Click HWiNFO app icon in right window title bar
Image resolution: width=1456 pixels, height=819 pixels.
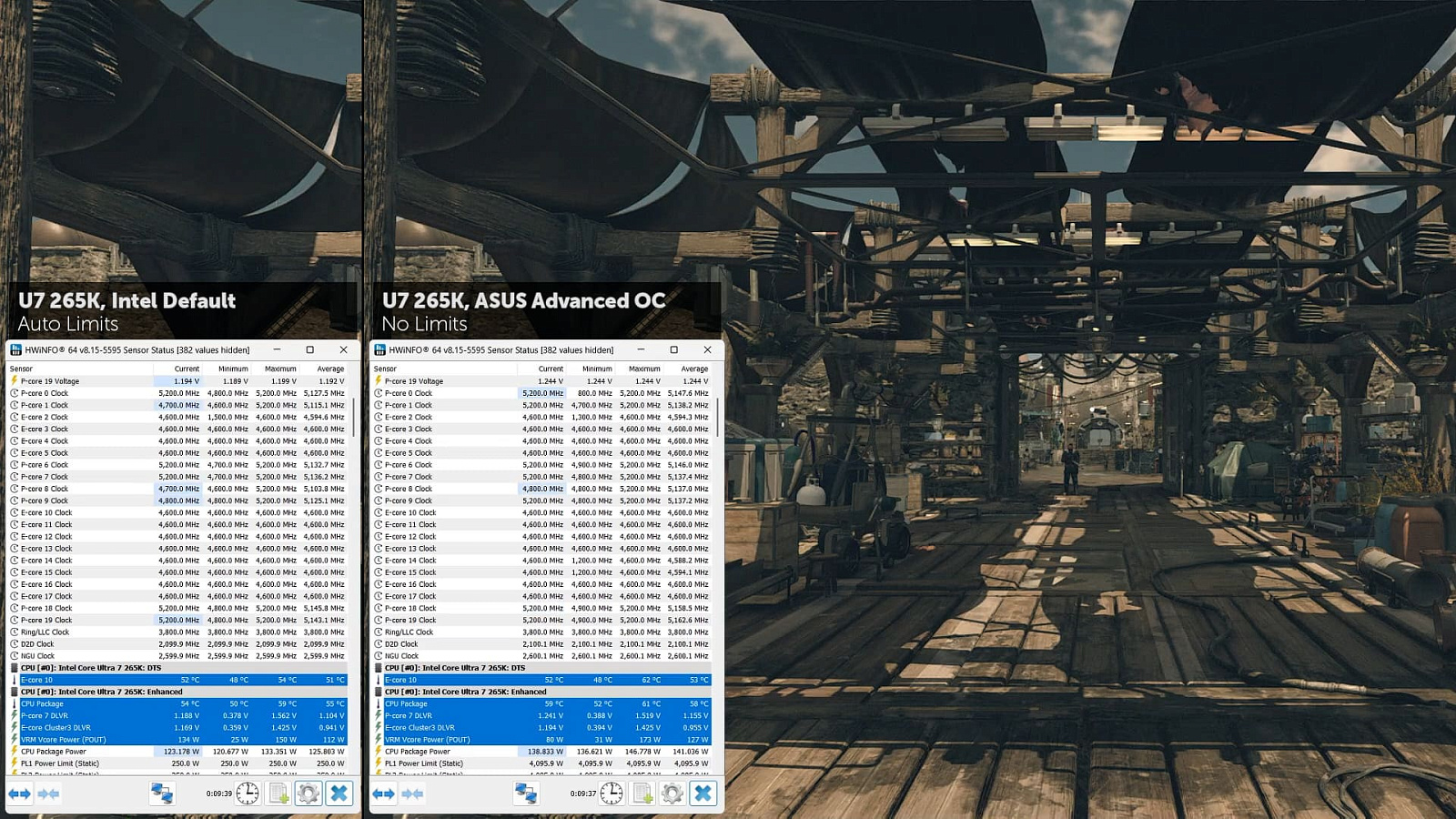(379, 349)
